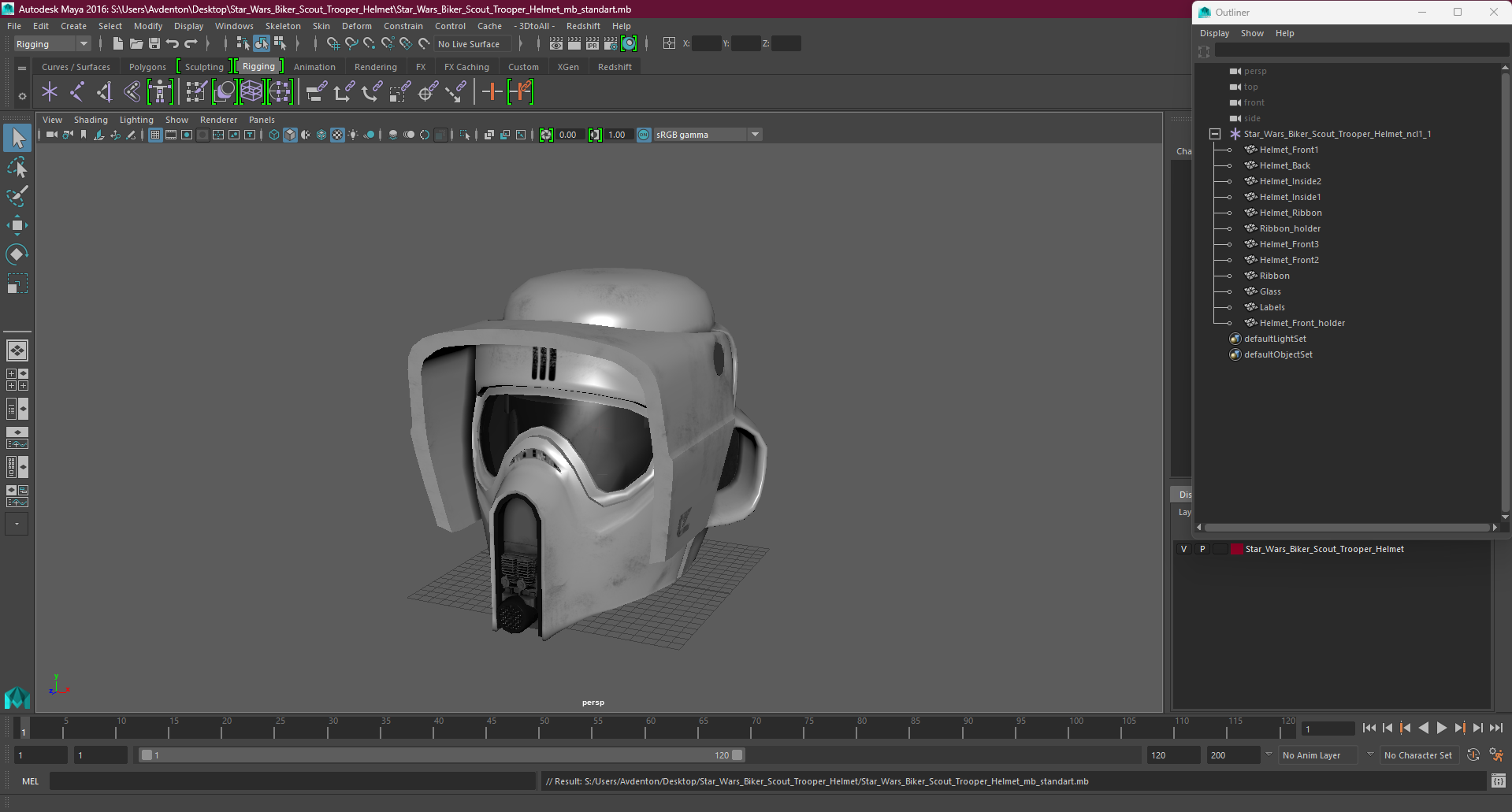The image size is (1512, 812).
Task: Open Outliner Show menu
Action: point(1252,33)
